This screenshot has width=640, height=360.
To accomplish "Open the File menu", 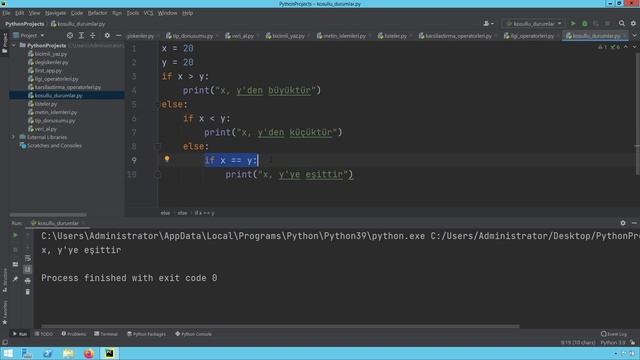I will (7, 13).
